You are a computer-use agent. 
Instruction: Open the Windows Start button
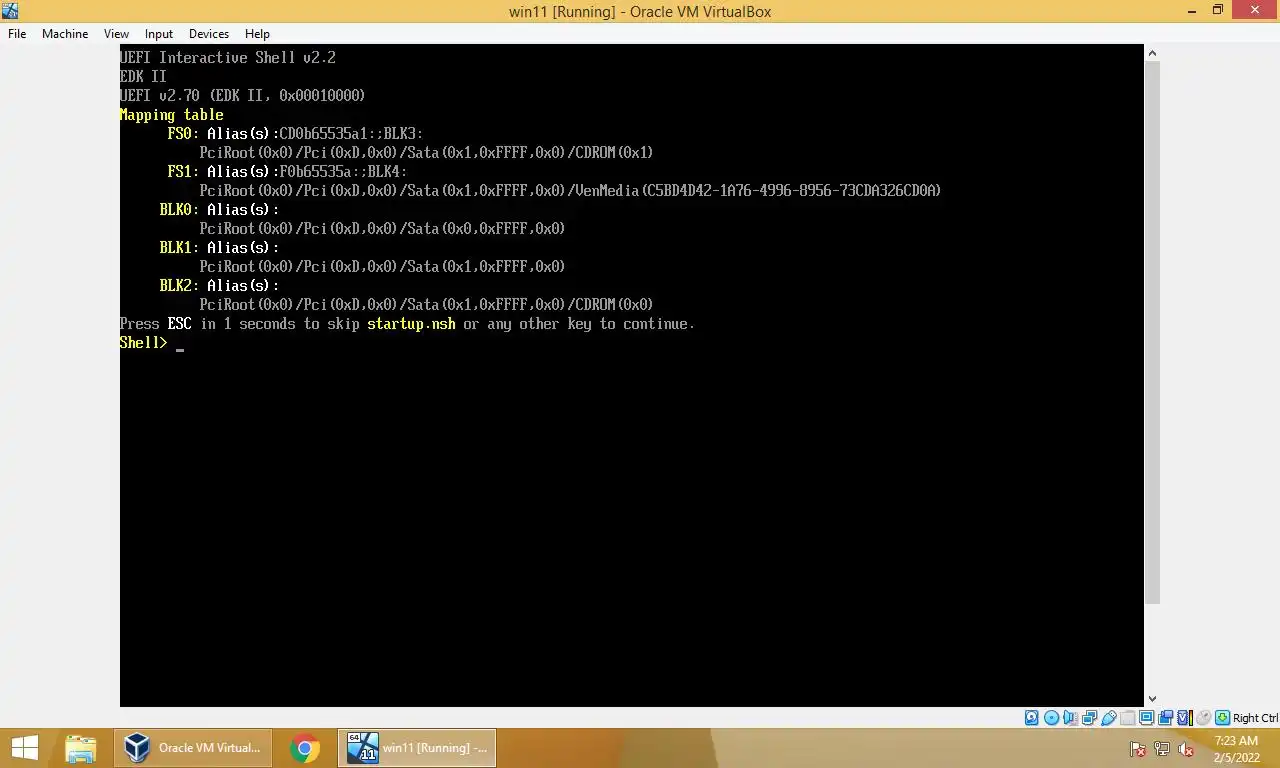tap(24, 748)
